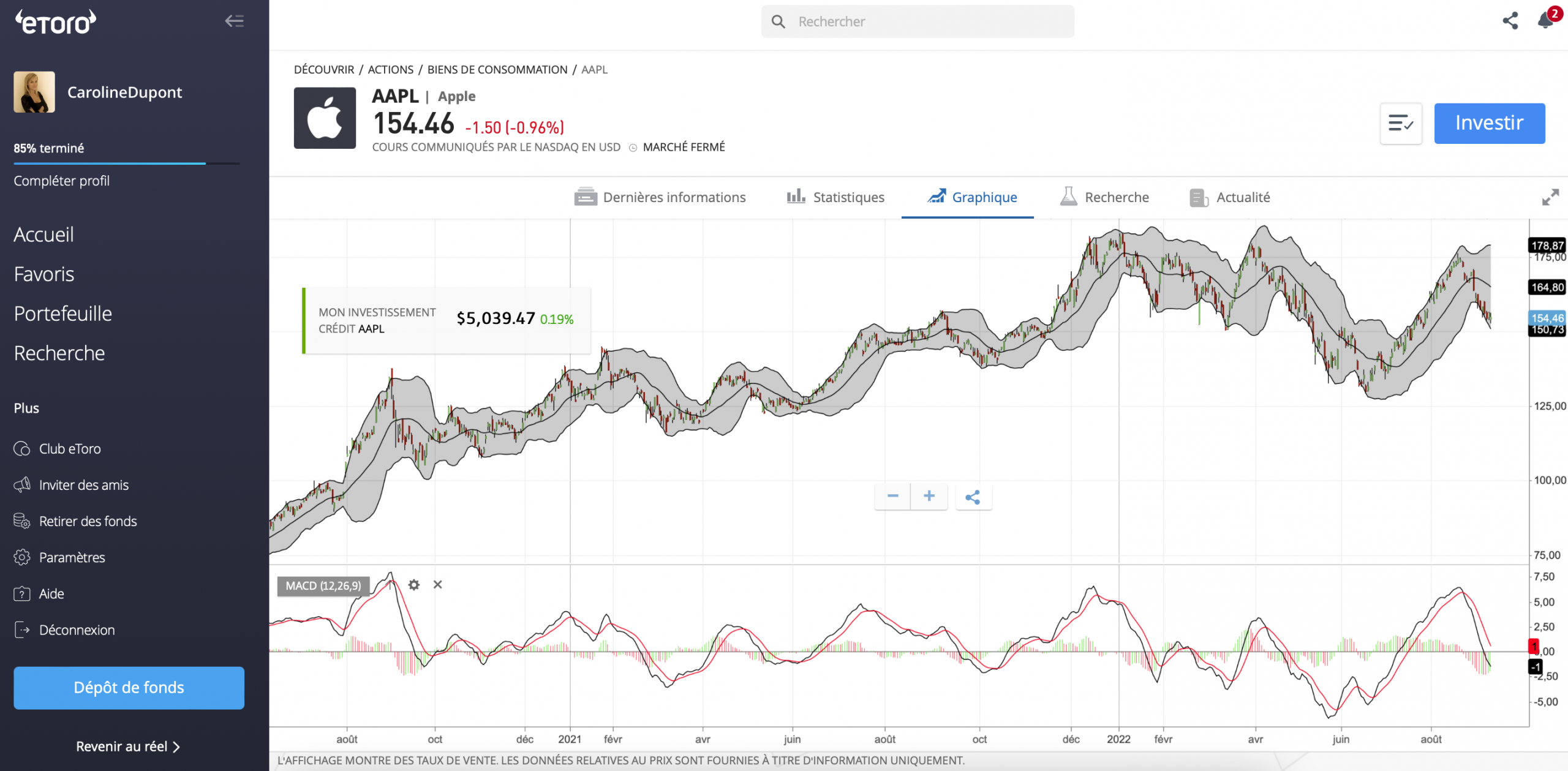Viewport: 1568px width, 771px height.
Task: Open CarolineDupont profile avatar
Action: [34, 92]
